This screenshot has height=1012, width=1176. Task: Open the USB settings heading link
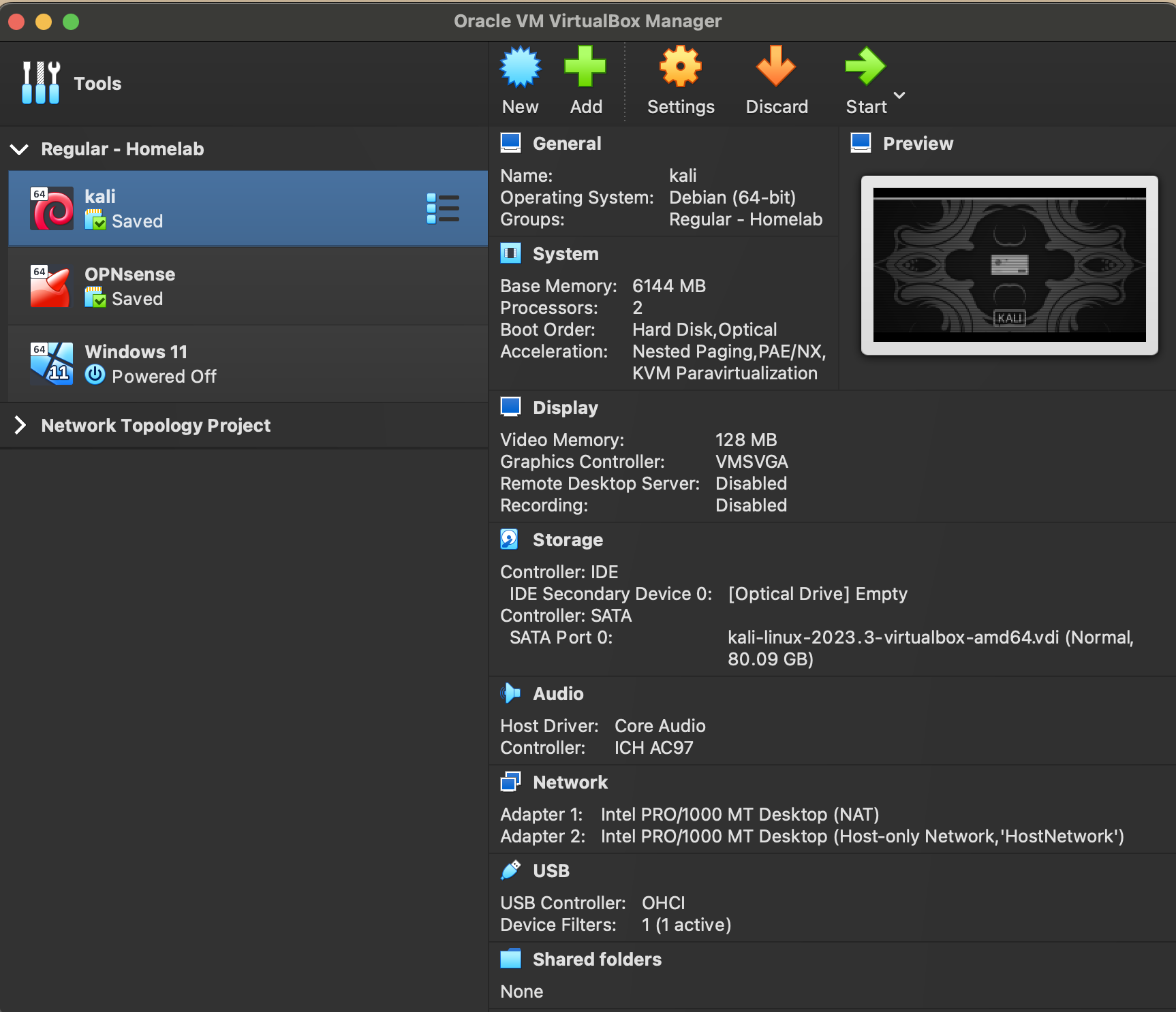tap(551, 871)
